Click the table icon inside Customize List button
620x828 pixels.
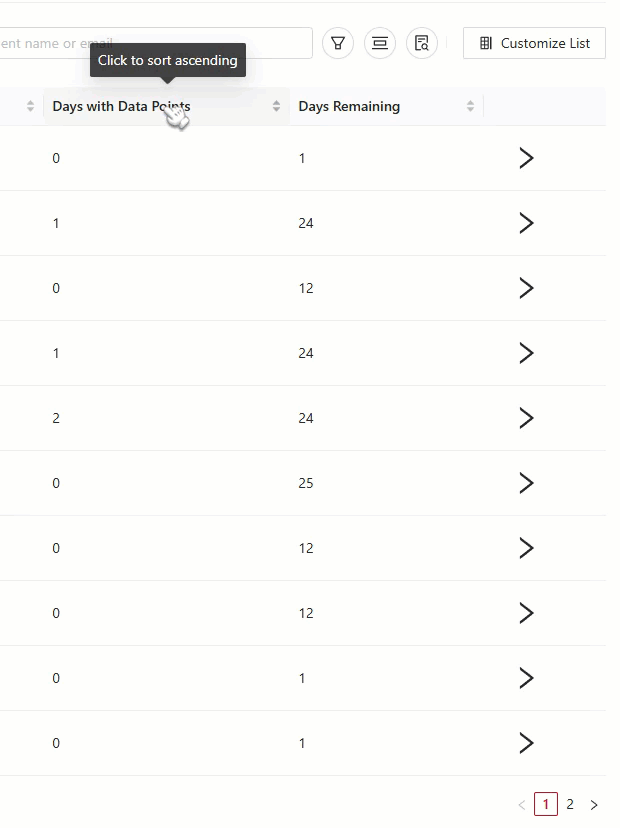click(x=486, y=43)
